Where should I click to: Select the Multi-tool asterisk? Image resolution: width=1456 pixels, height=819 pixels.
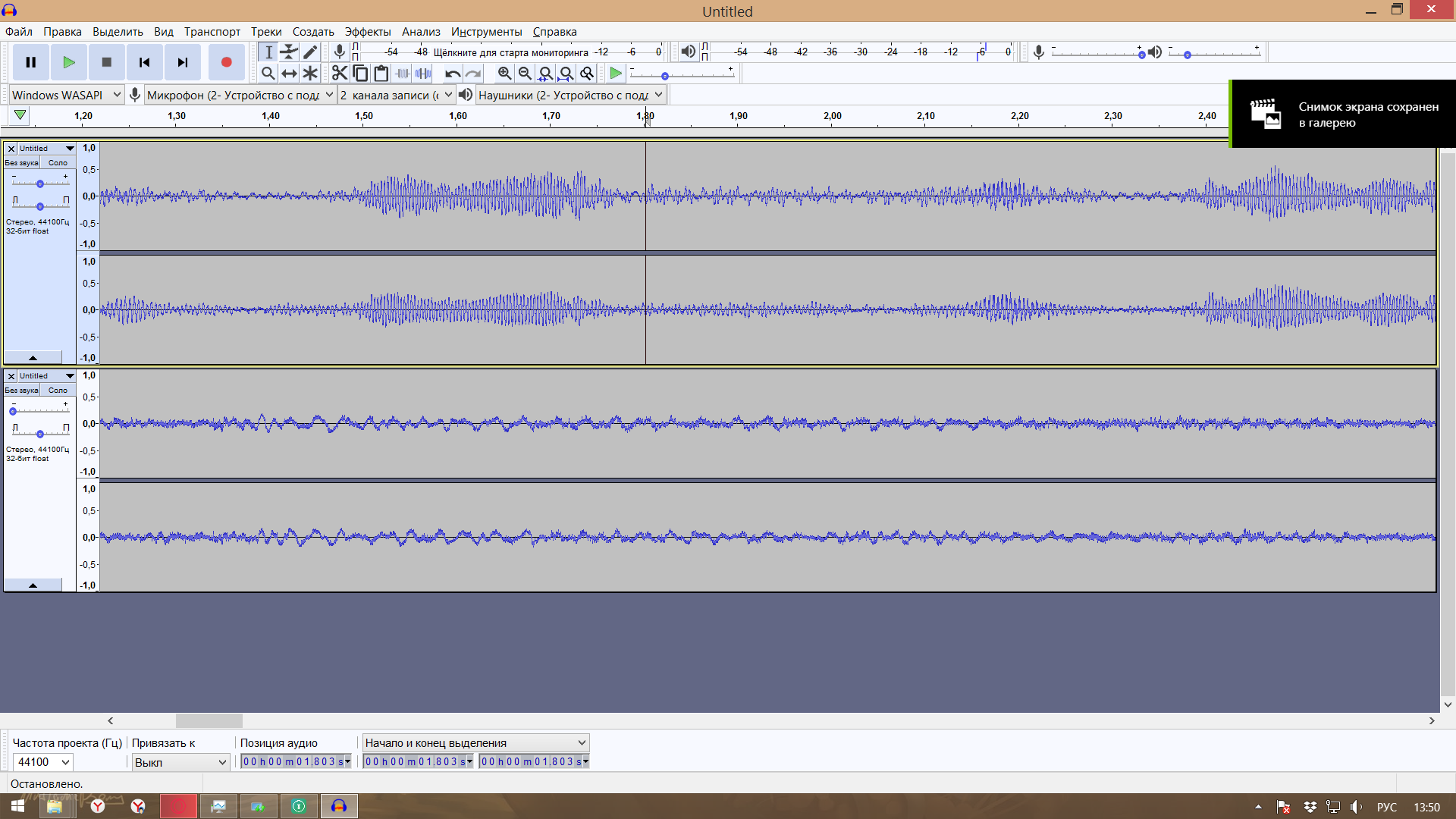pyautogui.click(x=310, y=73)
